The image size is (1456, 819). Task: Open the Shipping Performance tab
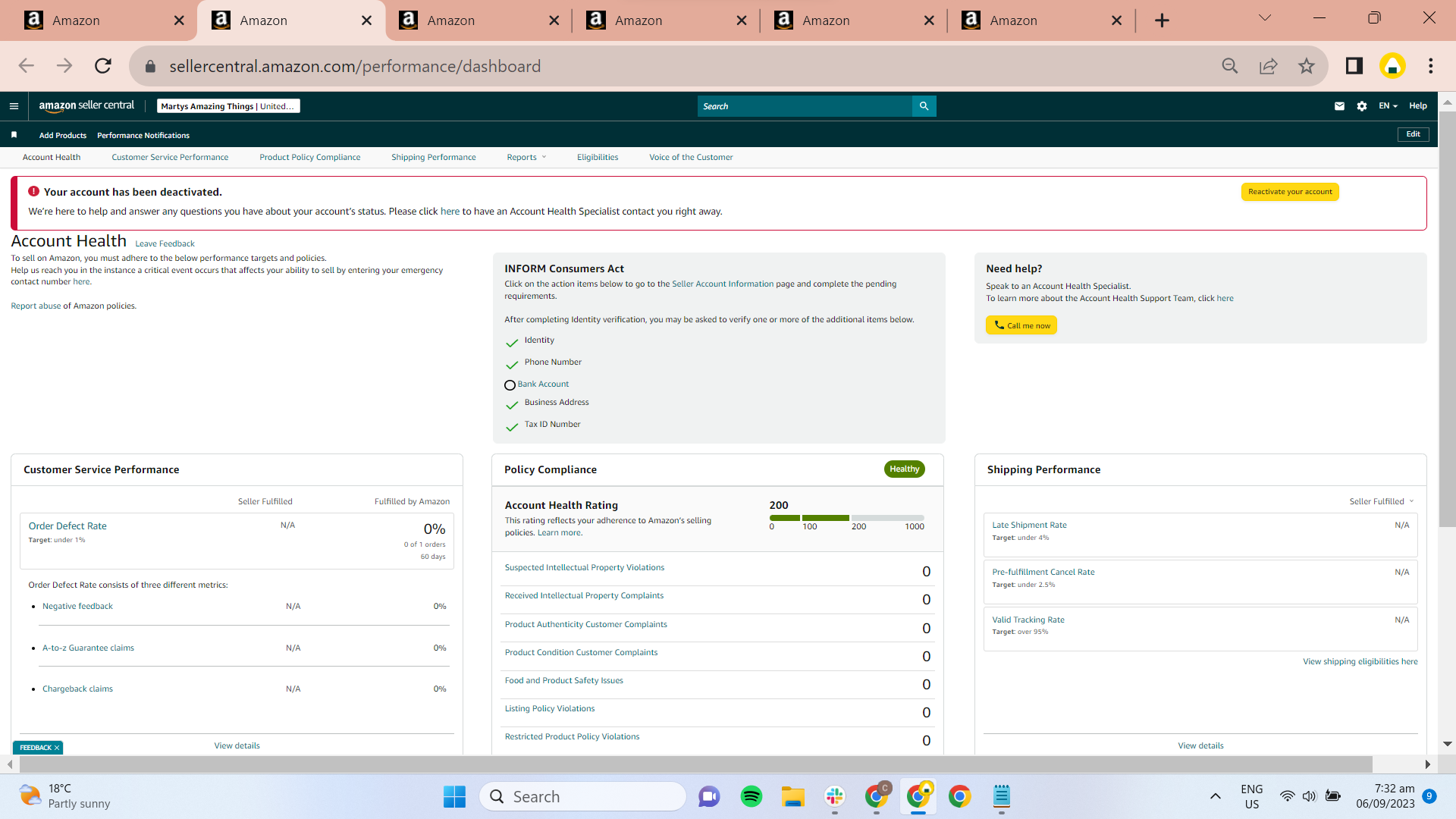pyautogui.click(x=434, y=157)
